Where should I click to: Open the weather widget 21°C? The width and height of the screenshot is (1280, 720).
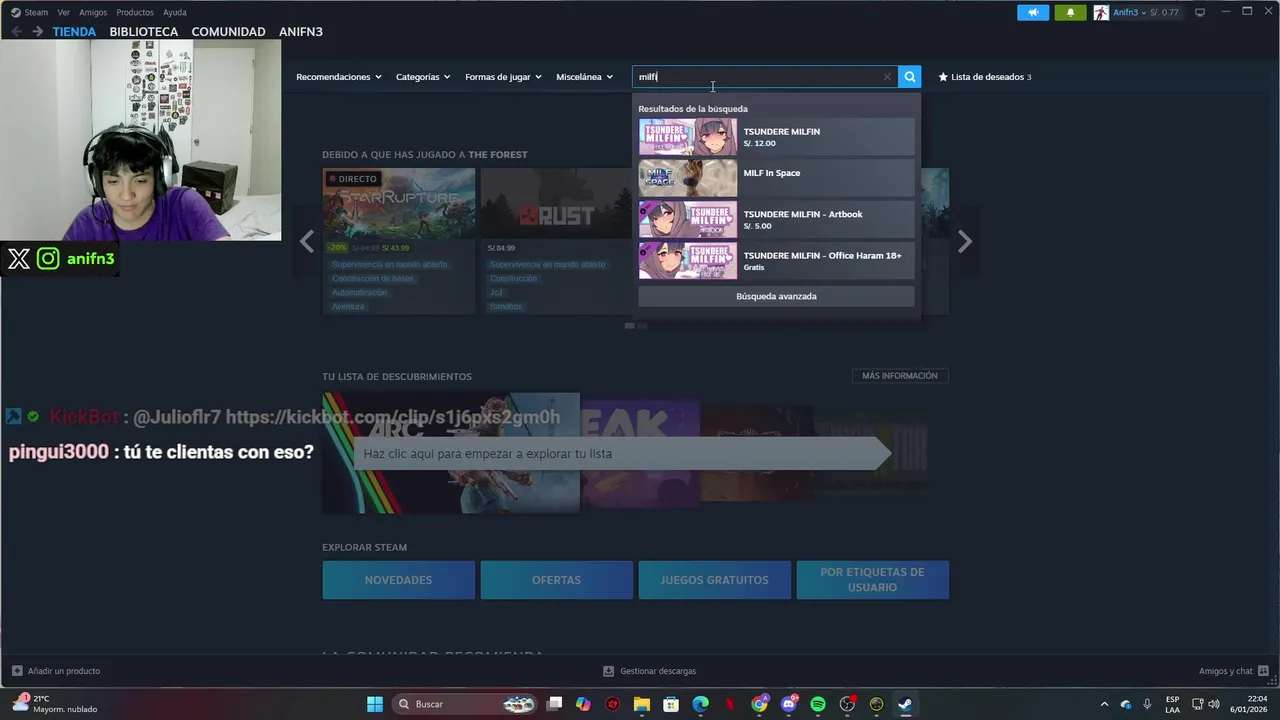55,704
